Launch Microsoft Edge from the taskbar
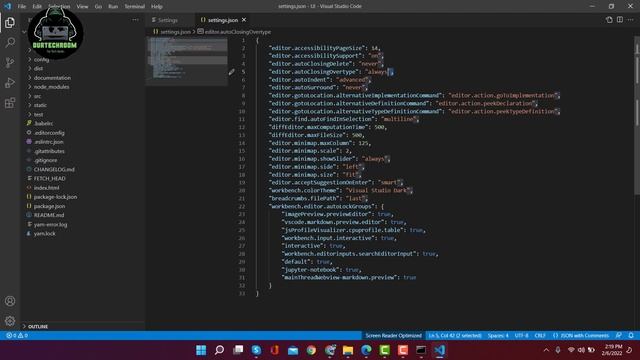 366,350
